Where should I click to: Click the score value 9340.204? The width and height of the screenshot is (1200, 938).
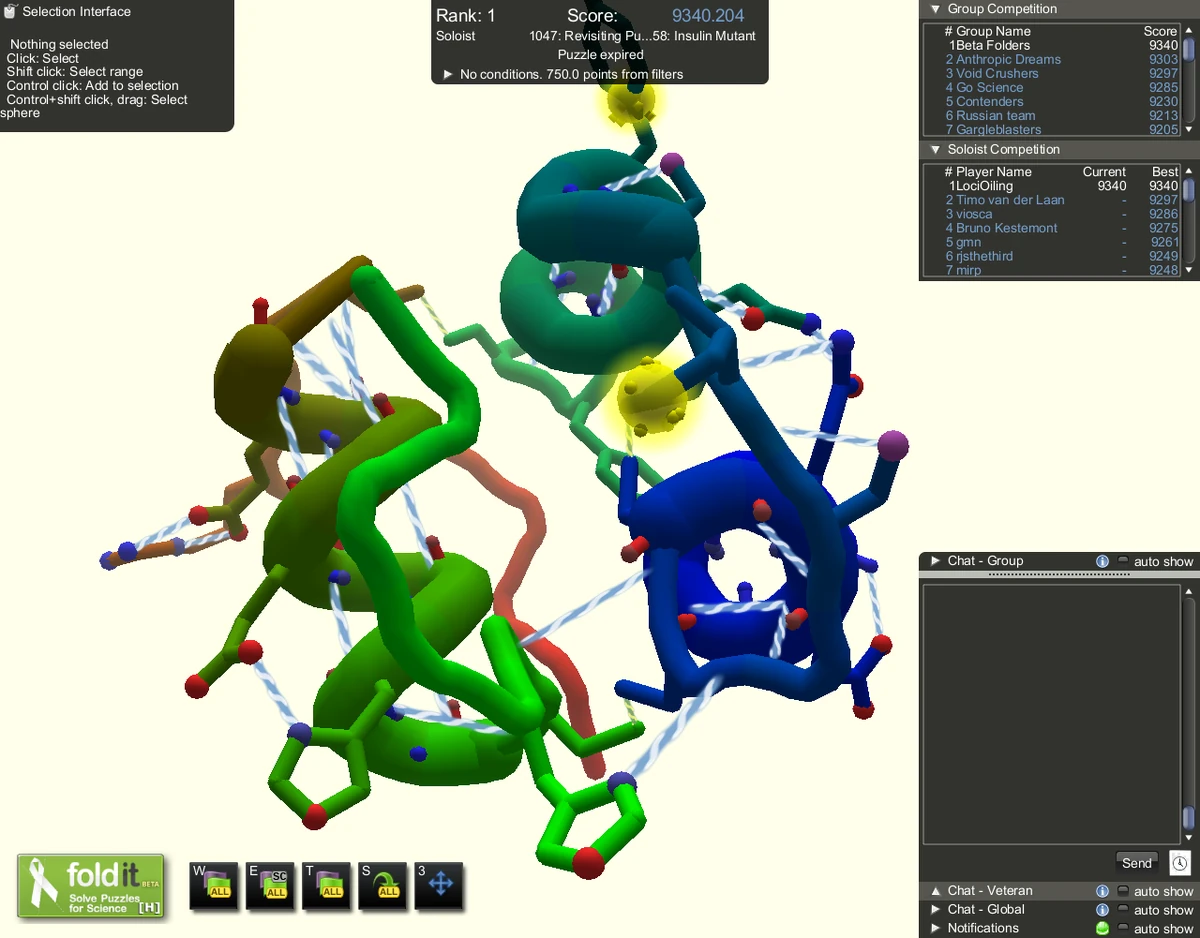(x=708, y=16)
